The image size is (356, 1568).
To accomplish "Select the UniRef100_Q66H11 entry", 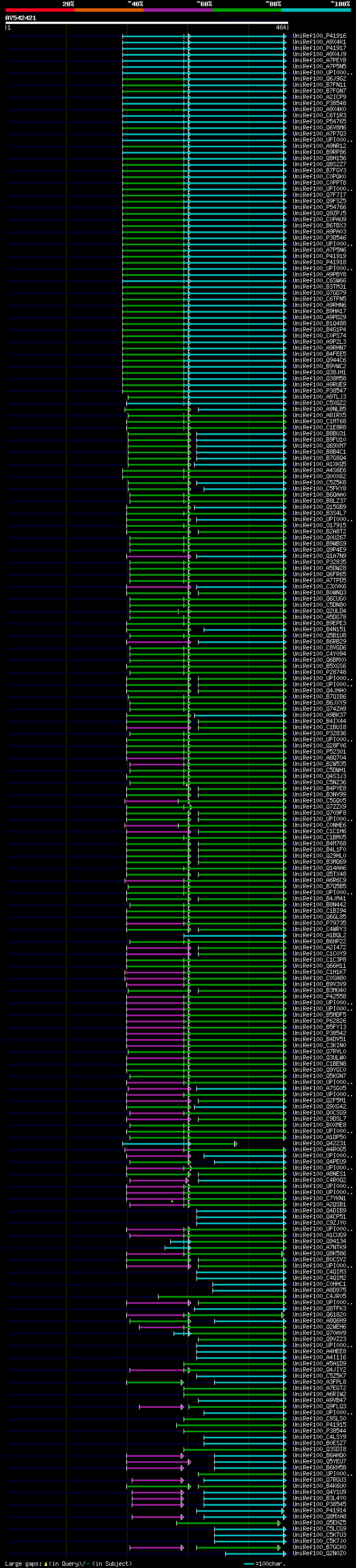I will [x=319, y=966].
